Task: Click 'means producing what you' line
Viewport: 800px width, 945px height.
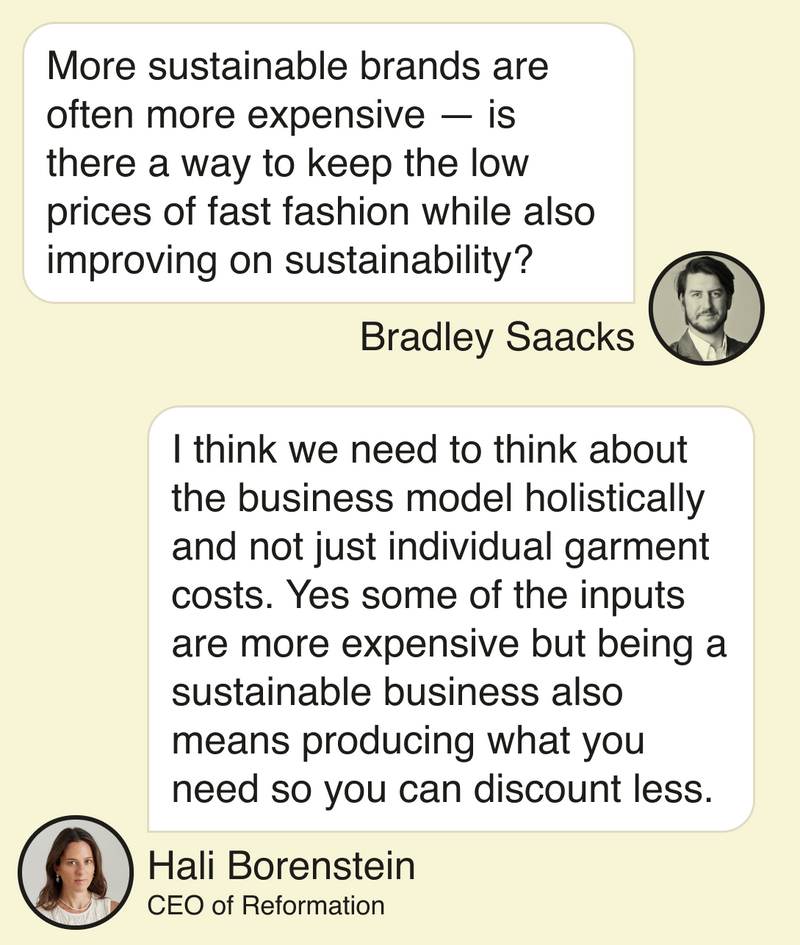Action: pyautogui.click(x=408, y=741)
